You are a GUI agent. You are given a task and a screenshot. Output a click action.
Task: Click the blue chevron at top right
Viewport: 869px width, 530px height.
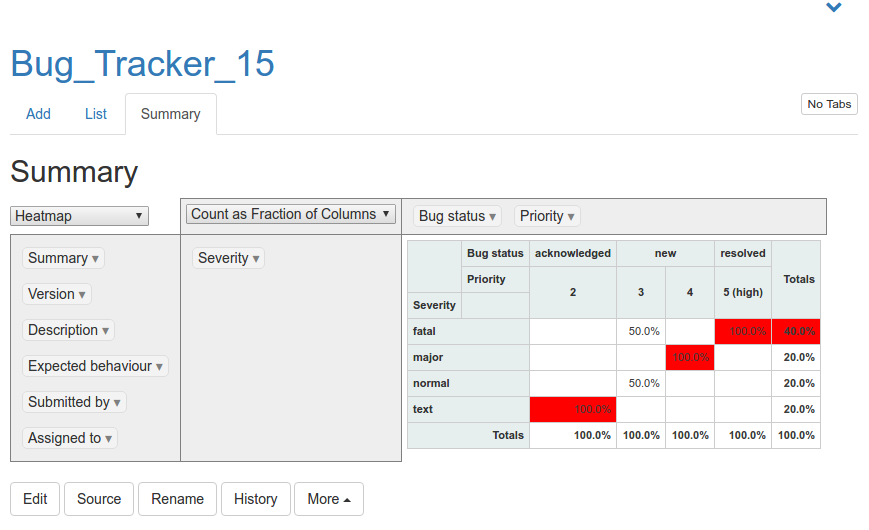pyautogui.click(x=833, y=8)
